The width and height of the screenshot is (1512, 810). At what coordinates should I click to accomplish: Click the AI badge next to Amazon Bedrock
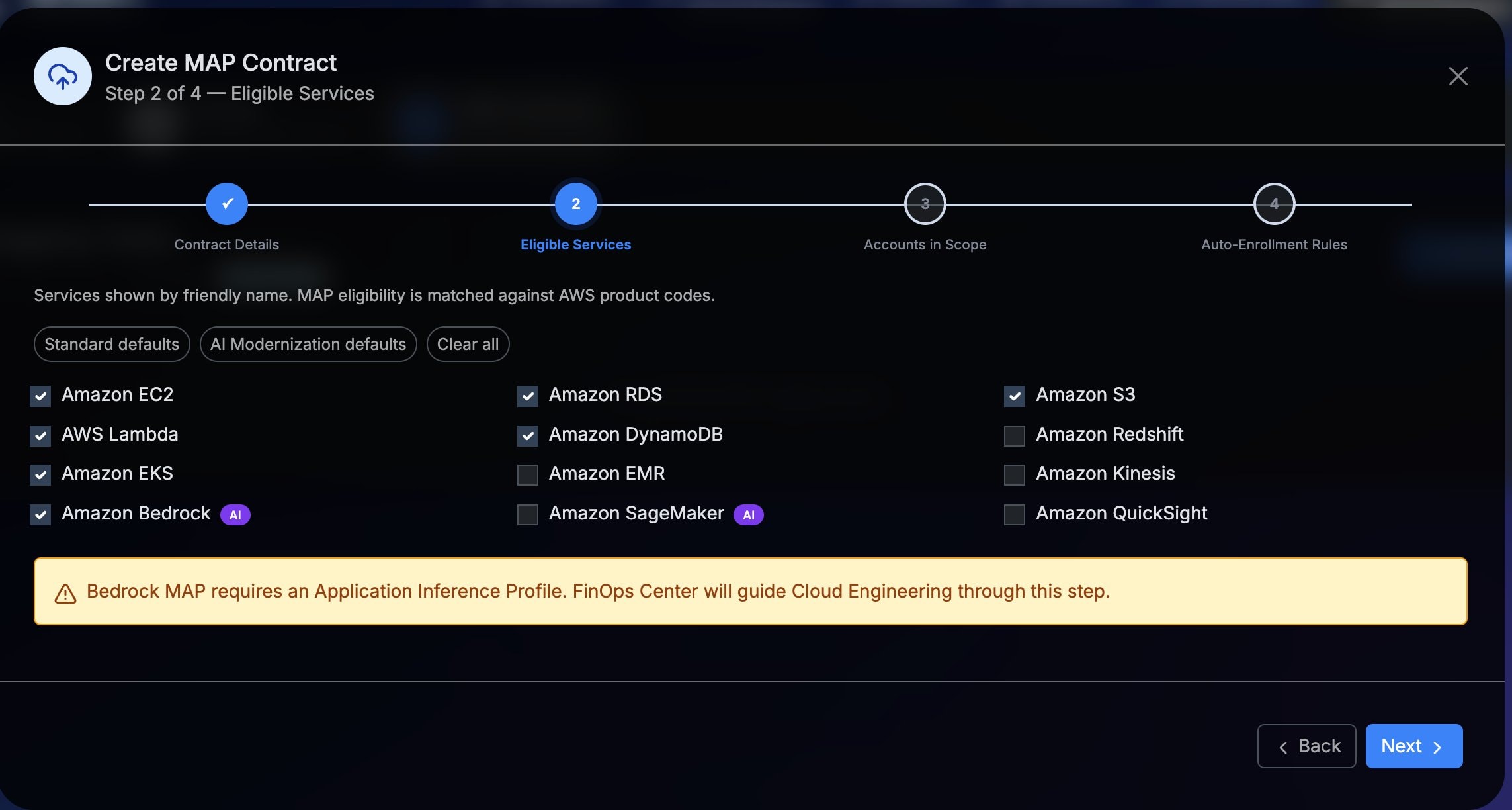pyautogui.click(x=235, y=514)
